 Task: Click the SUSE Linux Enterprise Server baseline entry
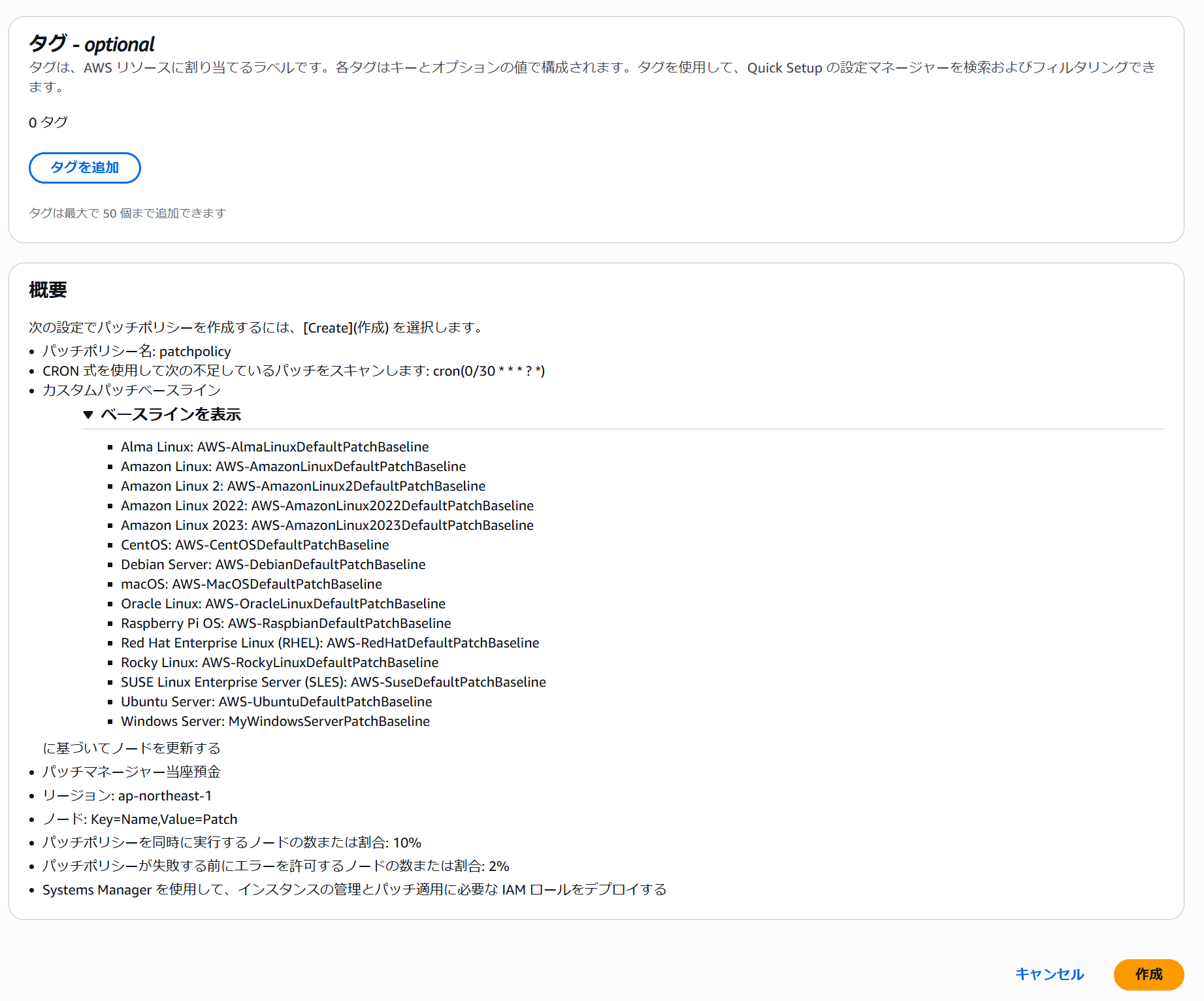333,682
